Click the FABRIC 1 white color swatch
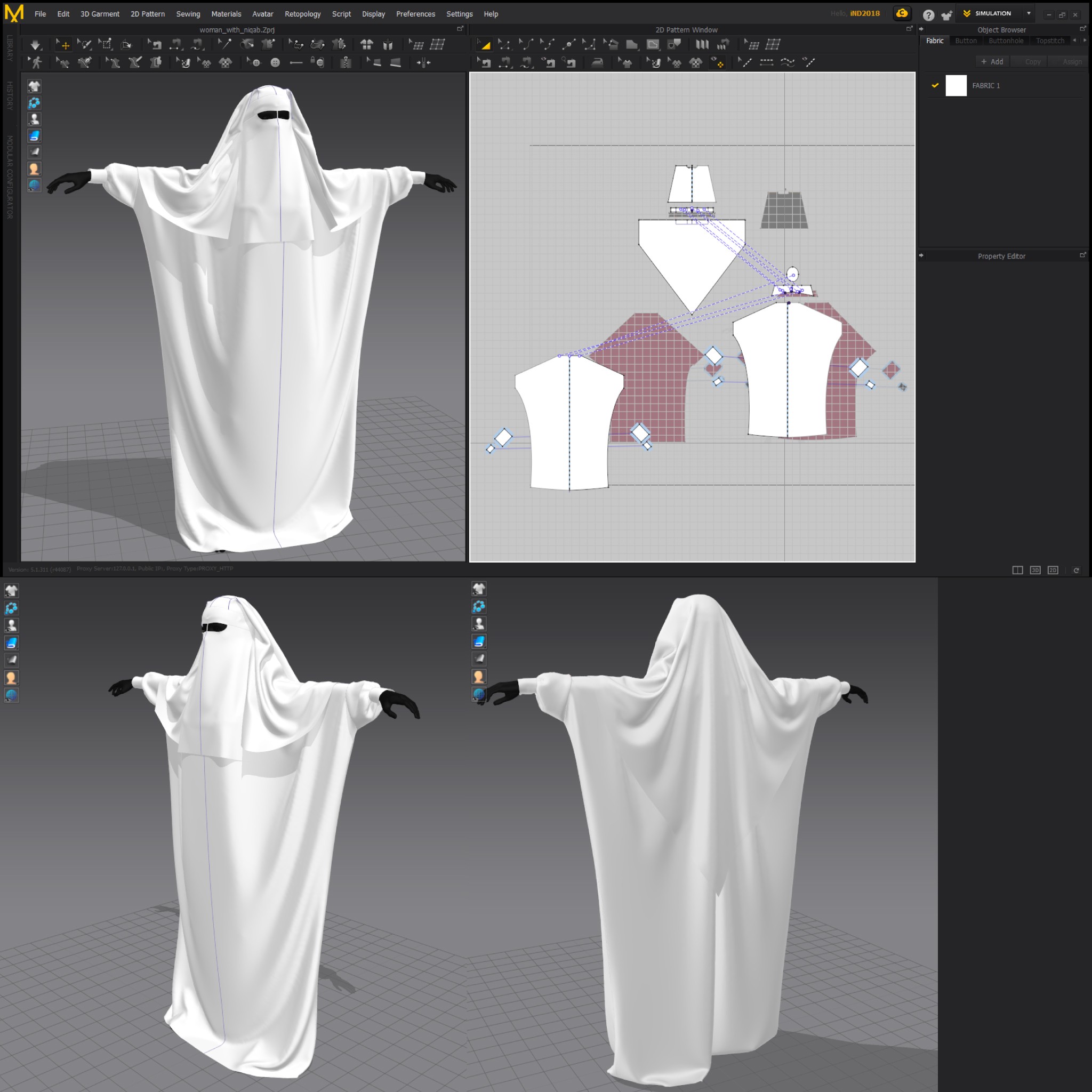Viewport: 1092px width, 1092px height. [x=956, y=85]
